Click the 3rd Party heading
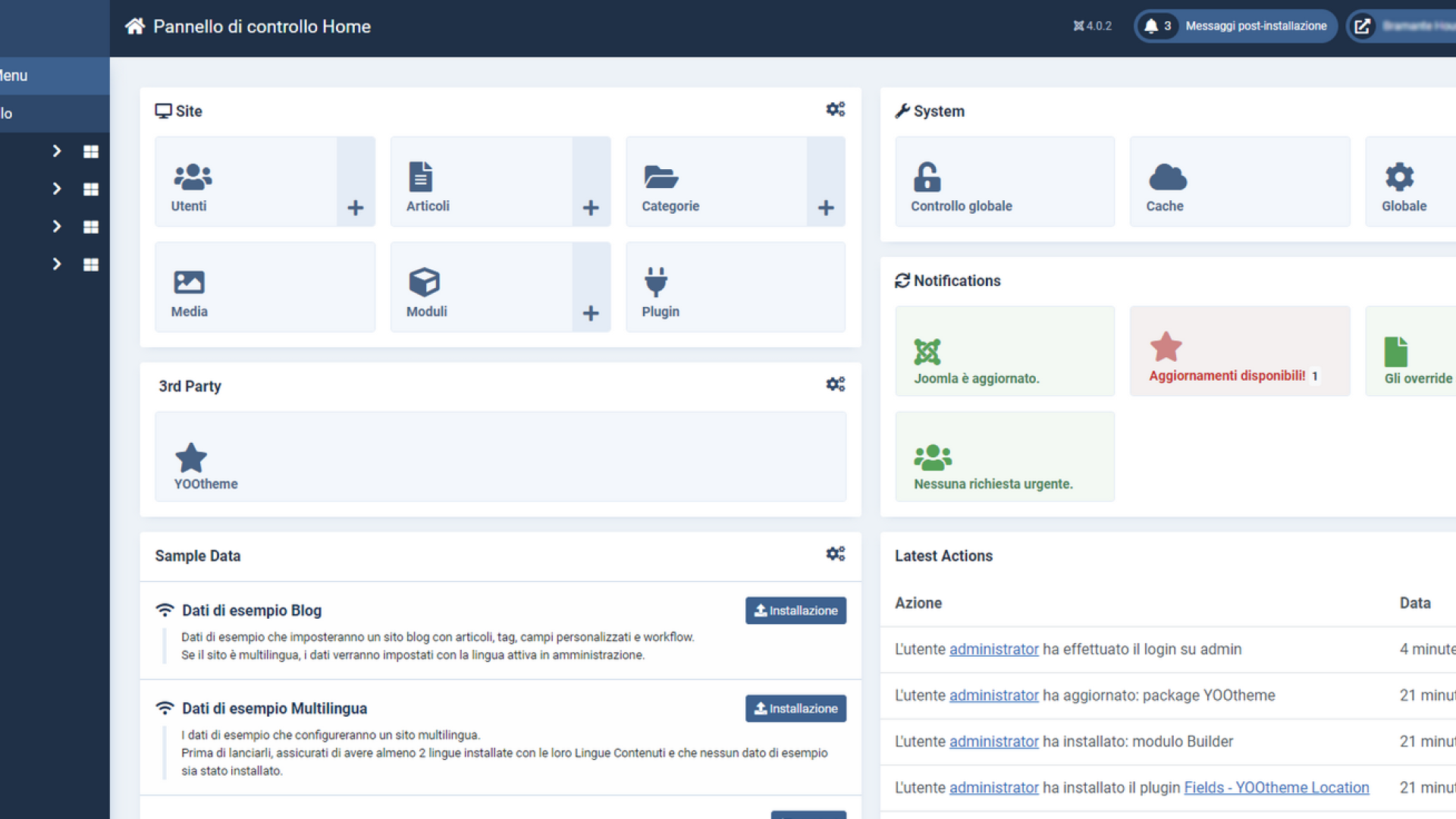This screenshot has width=1456, height=819. click(x=190, y=386)
